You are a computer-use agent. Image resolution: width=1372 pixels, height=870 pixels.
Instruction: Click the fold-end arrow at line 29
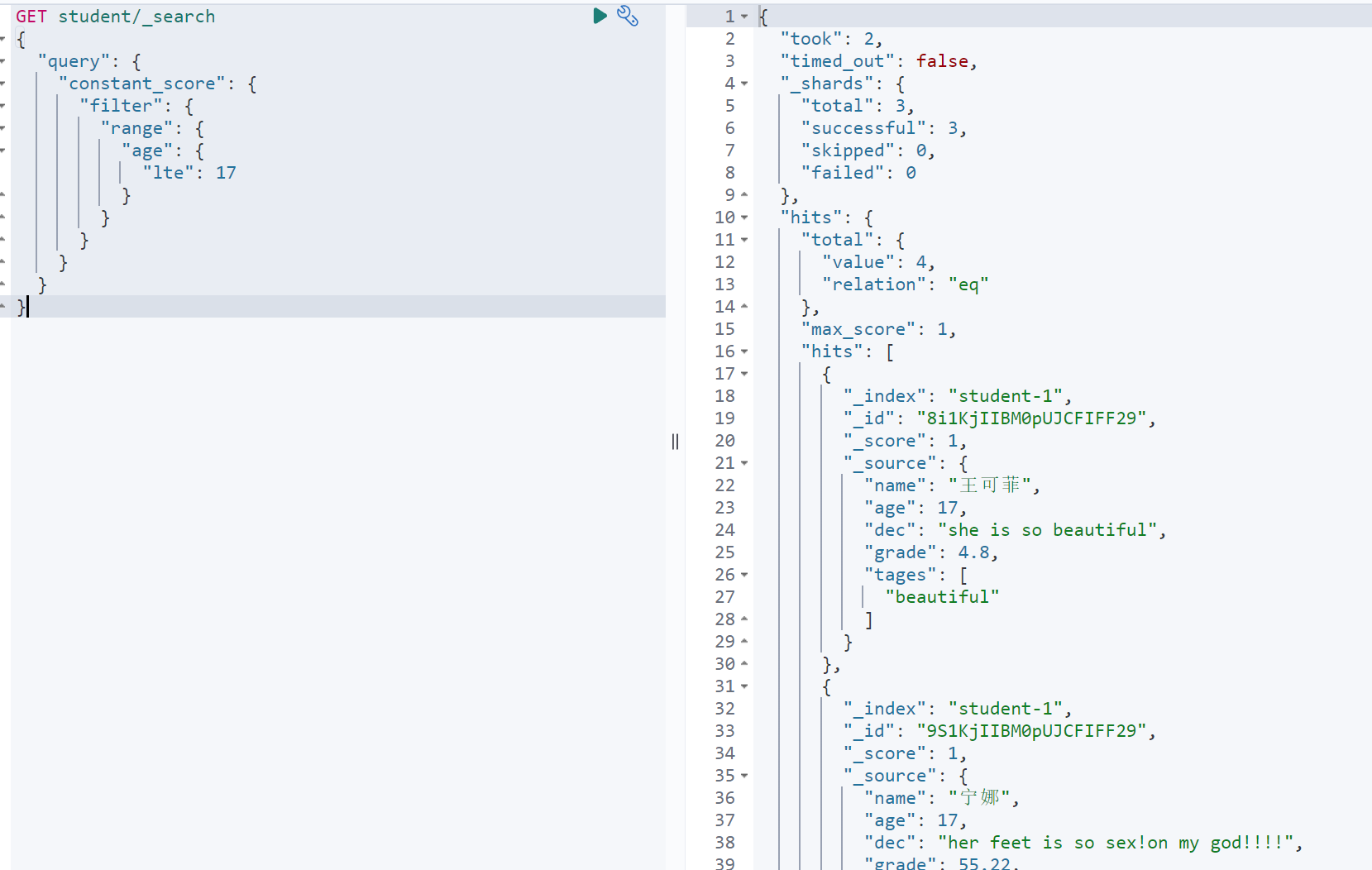click(744, 642)
